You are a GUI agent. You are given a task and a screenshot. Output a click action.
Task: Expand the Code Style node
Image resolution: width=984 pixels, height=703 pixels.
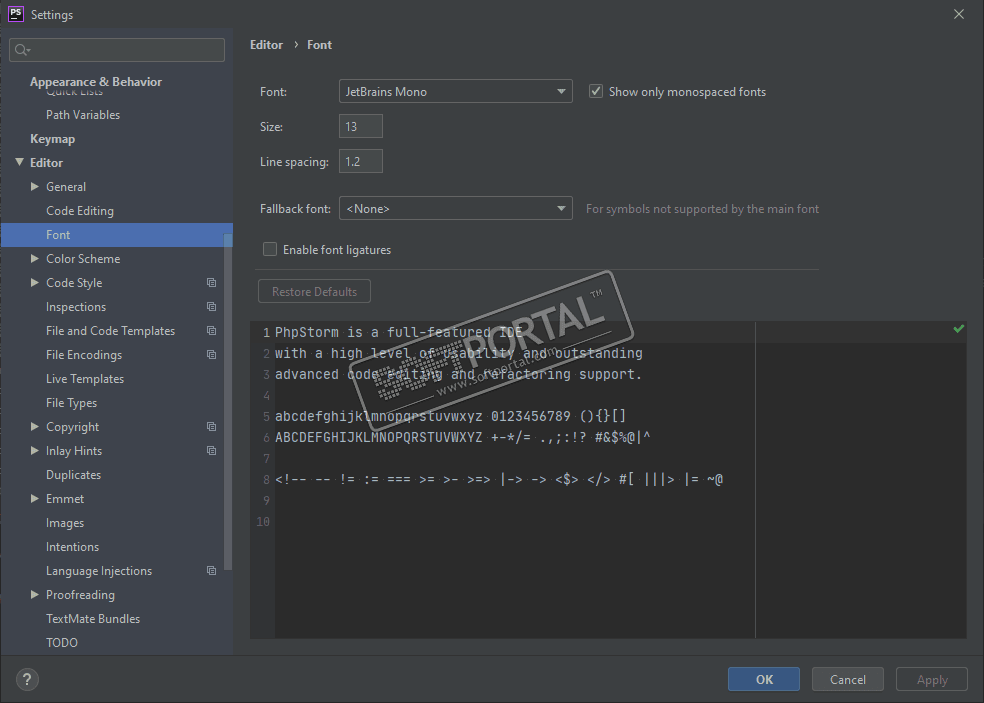(x=35, y=282)
